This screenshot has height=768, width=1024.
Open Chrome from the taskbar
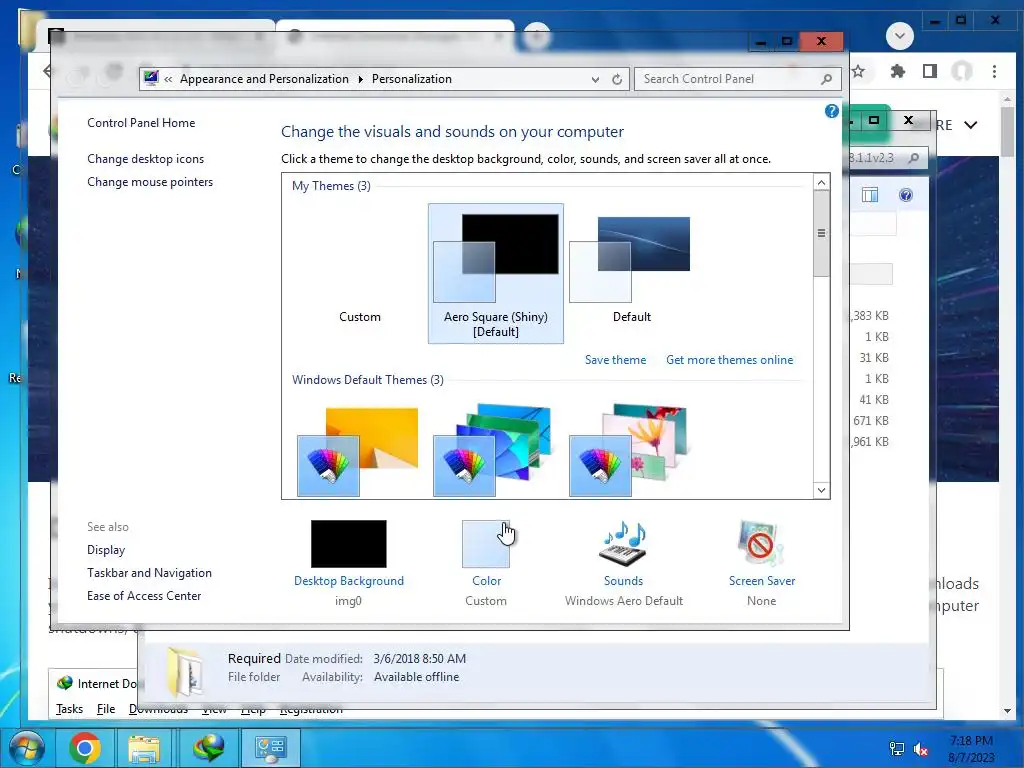point(85,748)
